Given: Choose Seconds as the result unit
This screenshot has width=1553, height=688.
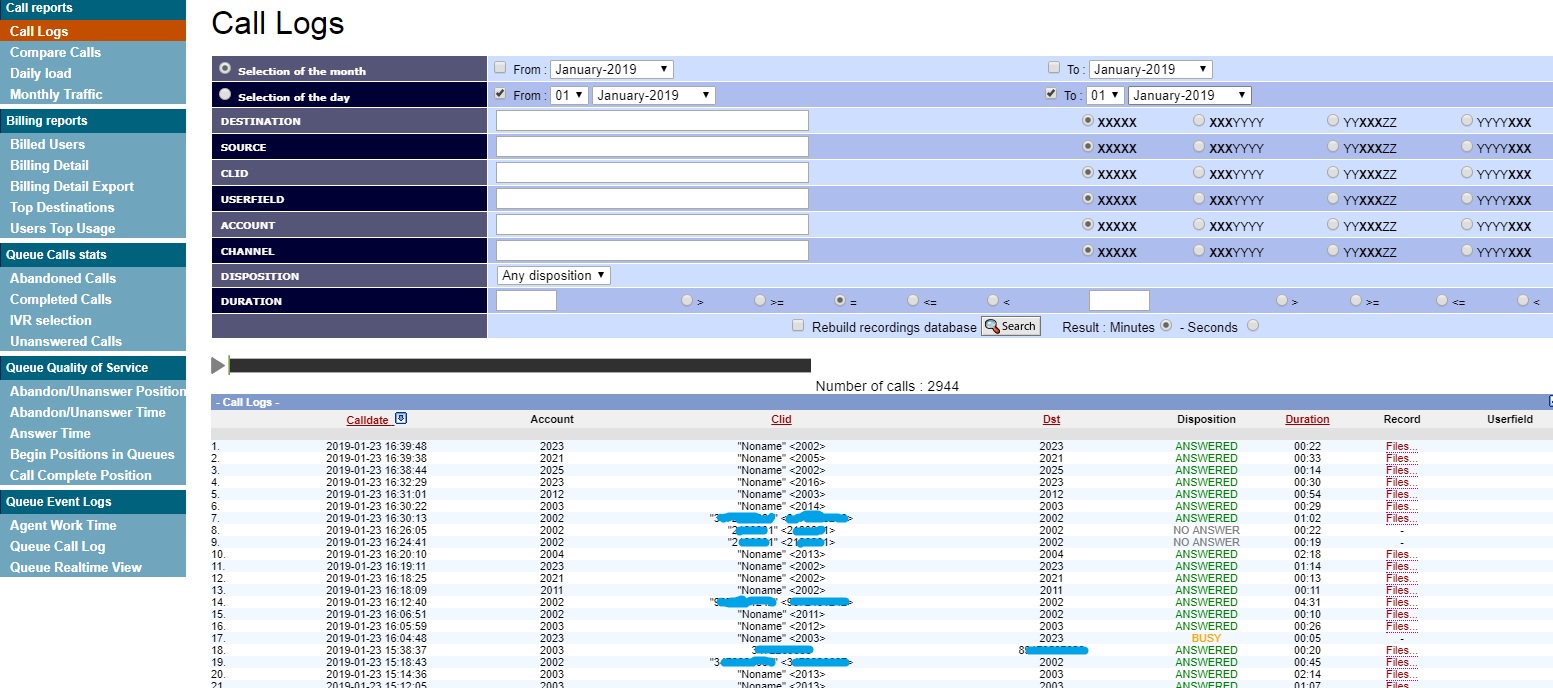Looking at the screenshot, I should coord(1253,326).
